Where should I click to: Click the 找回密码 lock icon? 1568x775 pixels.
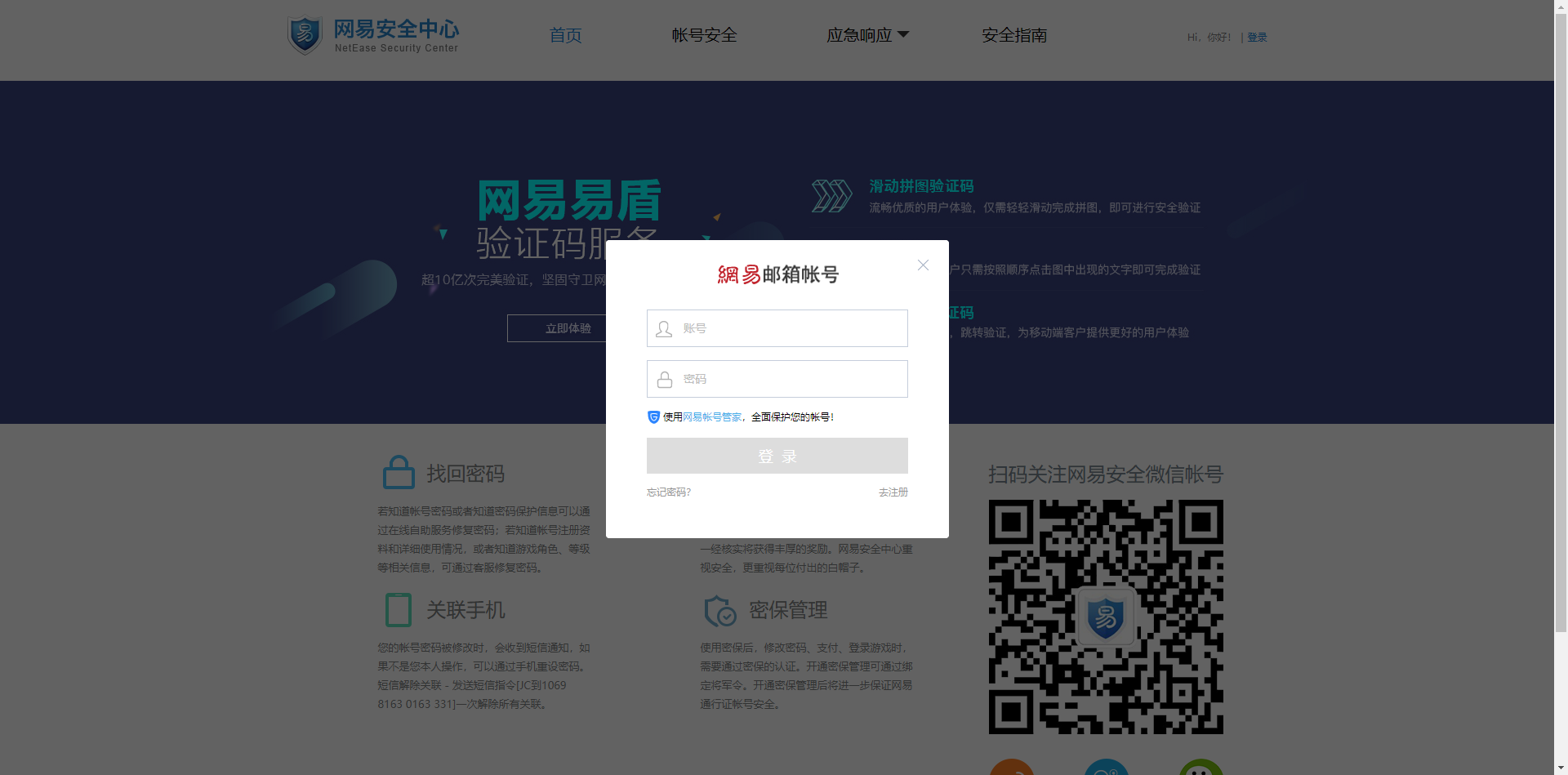399,472
